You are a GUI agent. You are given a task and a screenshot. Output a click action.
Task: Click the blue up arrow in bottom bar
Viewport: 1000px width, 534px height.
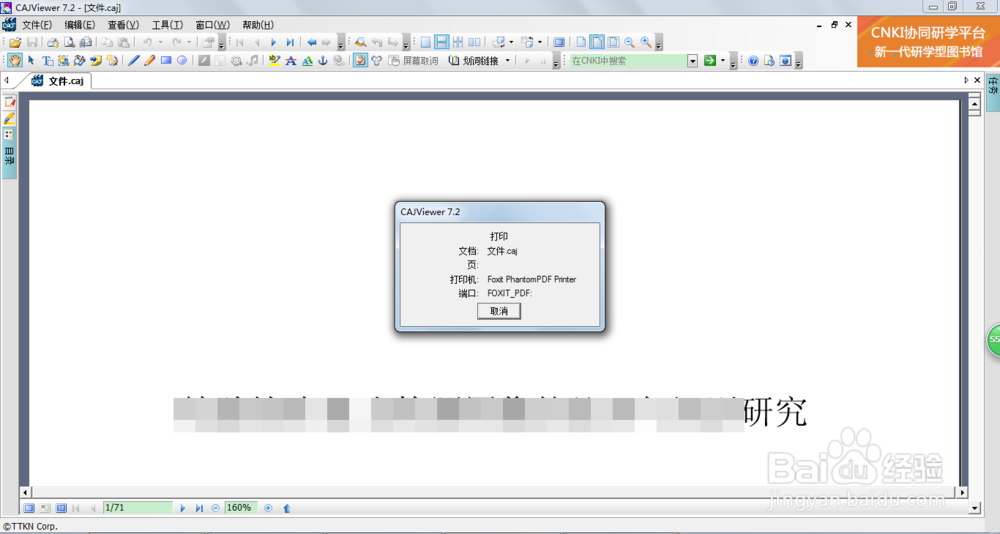286,508
